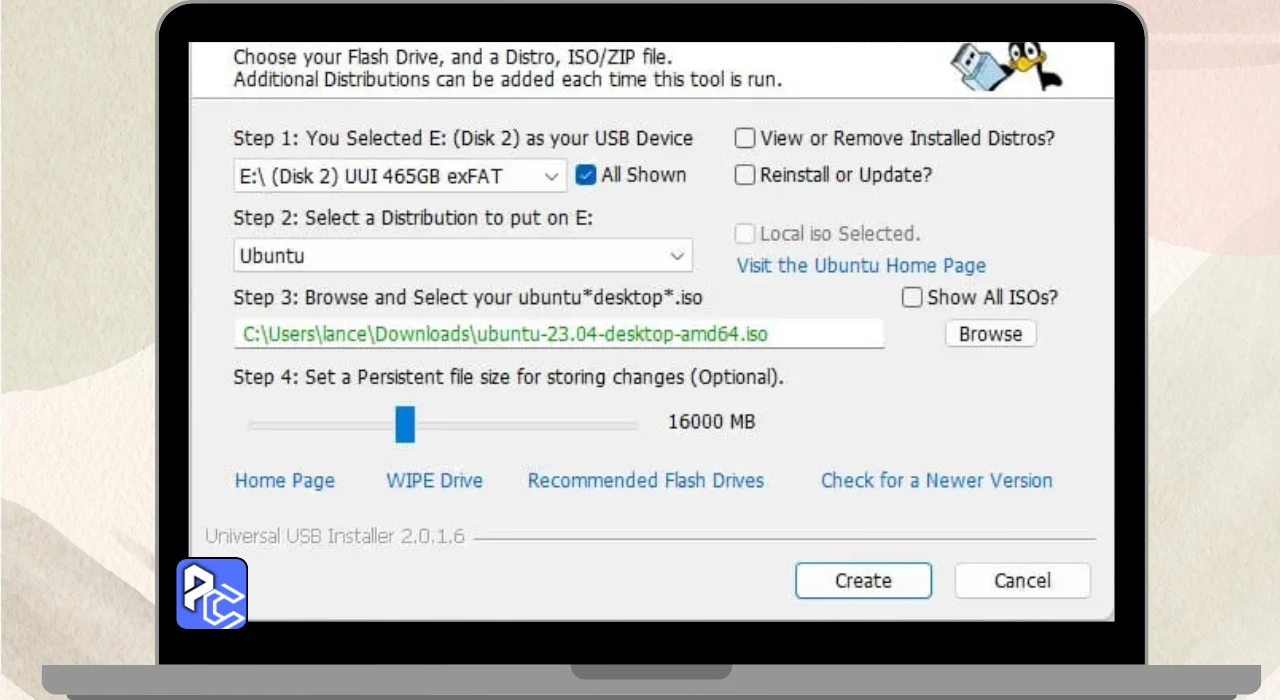The image size is (1280, 700).
Task: Enable Show All ISOs checkbox
Action: click(912, 297)
